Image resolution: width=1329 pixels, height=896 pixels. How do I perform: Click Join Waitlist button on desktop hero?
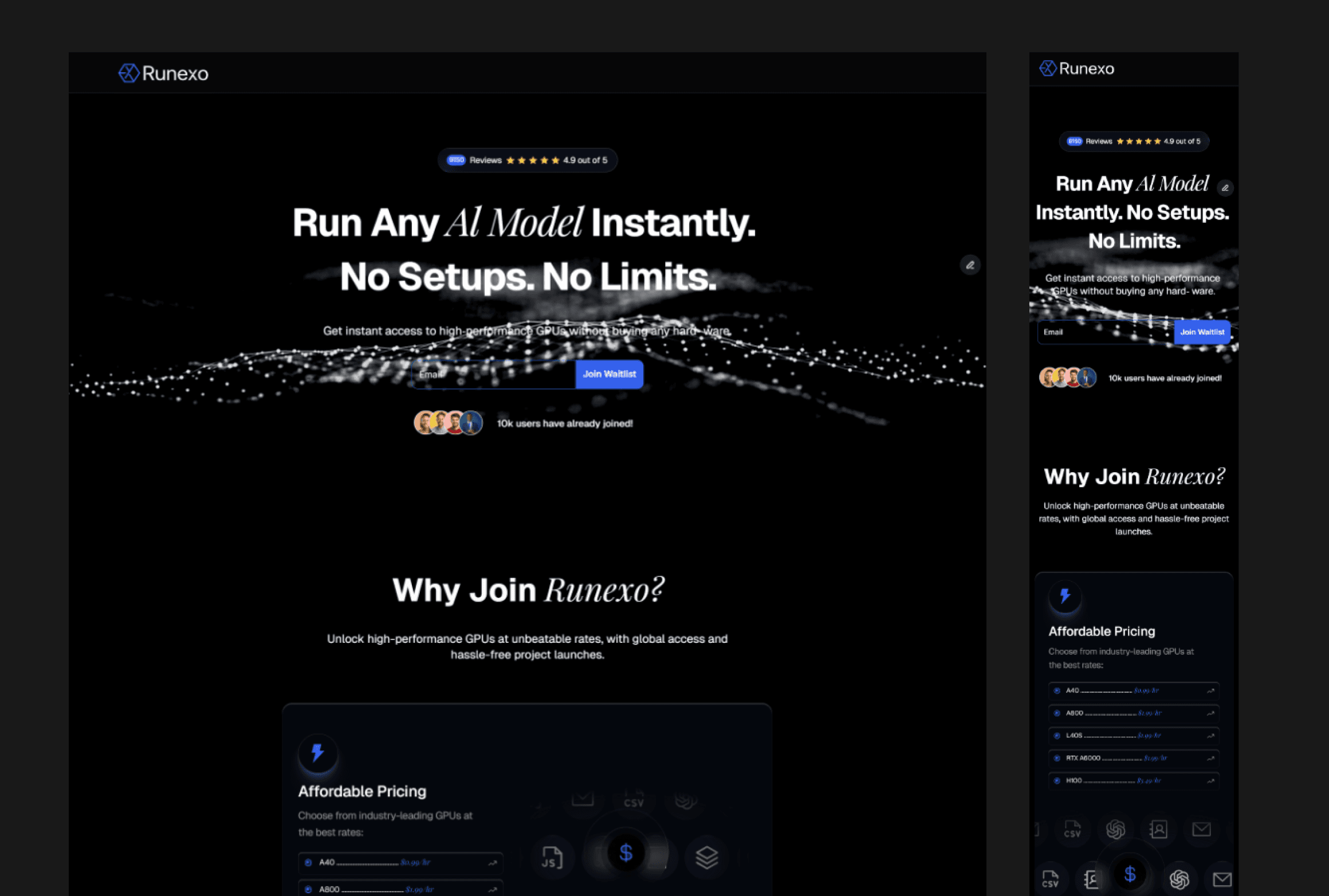[609, 374]
